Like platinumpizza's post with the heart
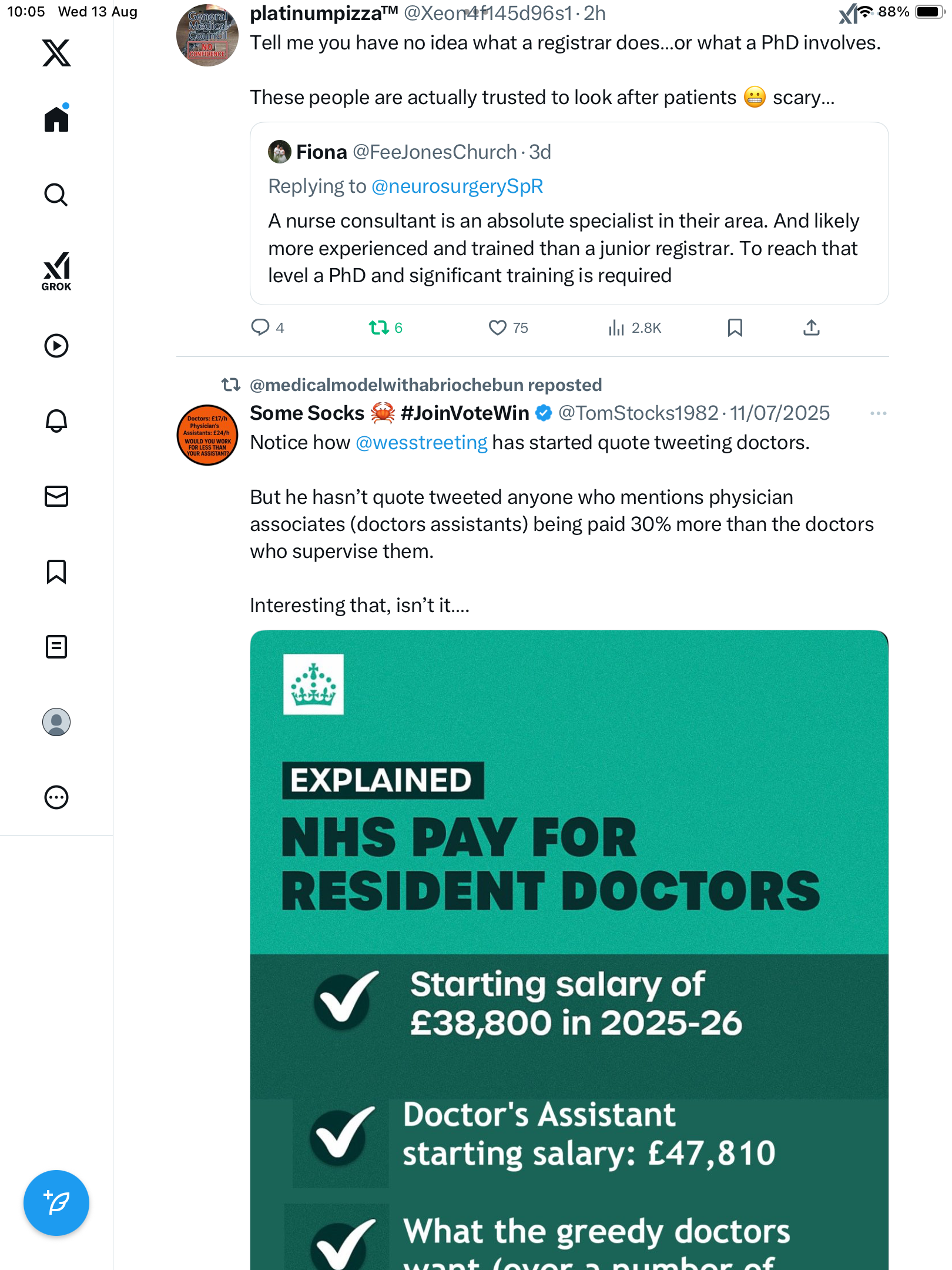Viewport: 952px width, 1270px height. point(497,327)
